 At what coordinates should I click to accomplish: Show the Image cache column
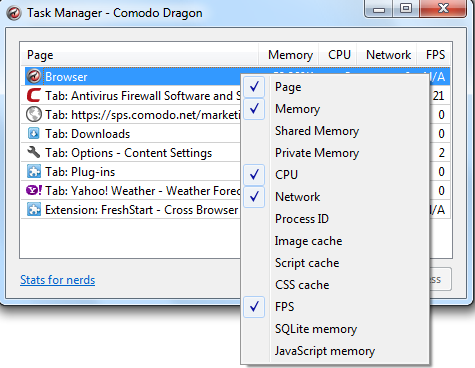coord(335,241)
